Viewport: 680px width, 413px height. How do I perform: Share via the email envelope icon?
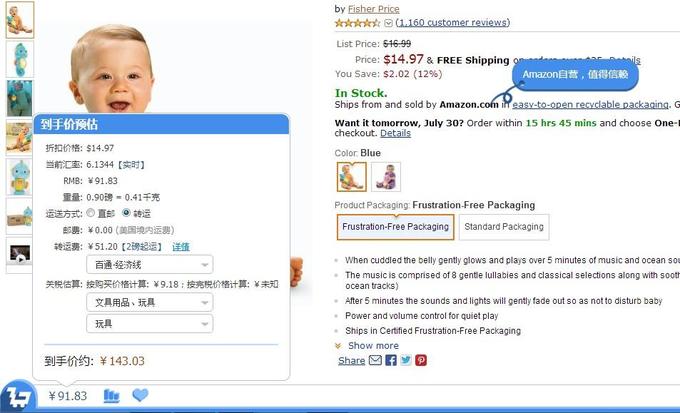tap(375, 360)
